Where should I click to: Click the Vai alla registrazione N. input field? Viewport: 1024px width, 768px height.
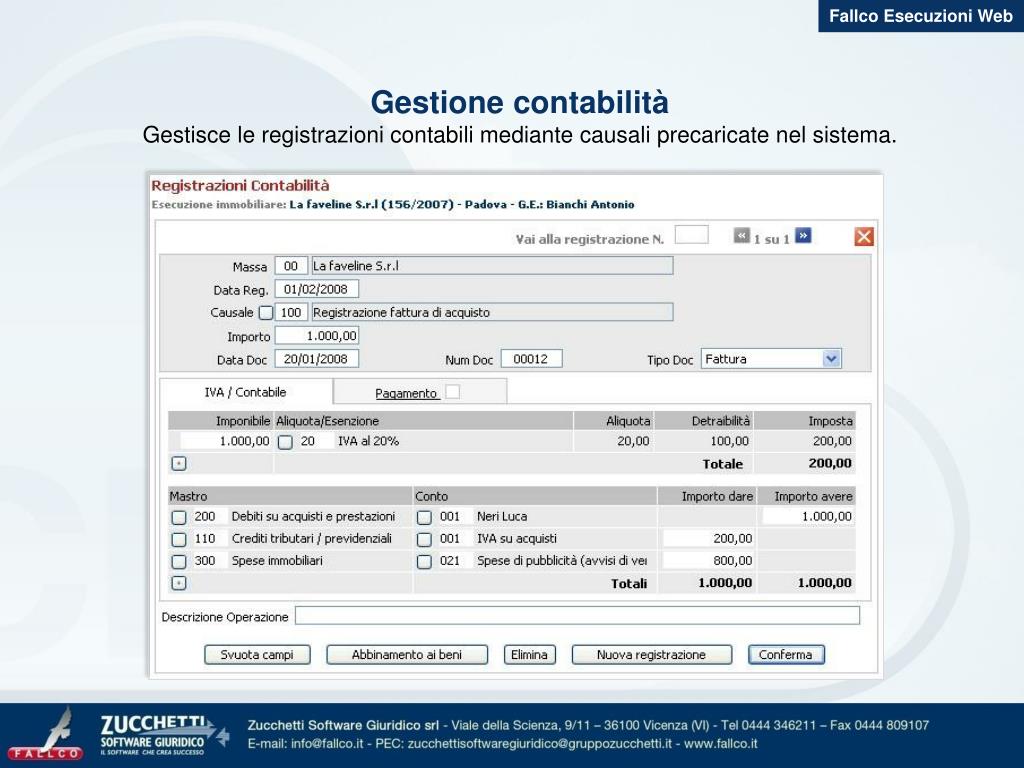coord(691,234)
